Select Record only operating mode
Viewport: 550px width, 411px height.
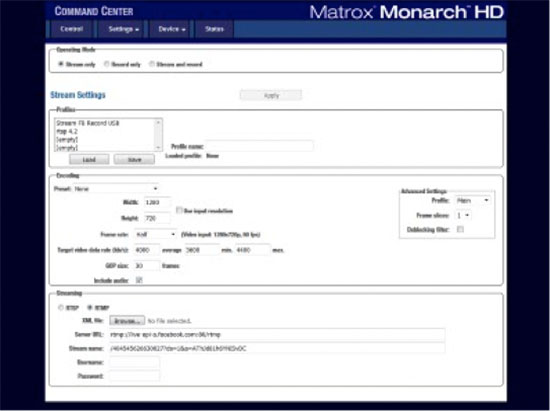tap(107, 64)
